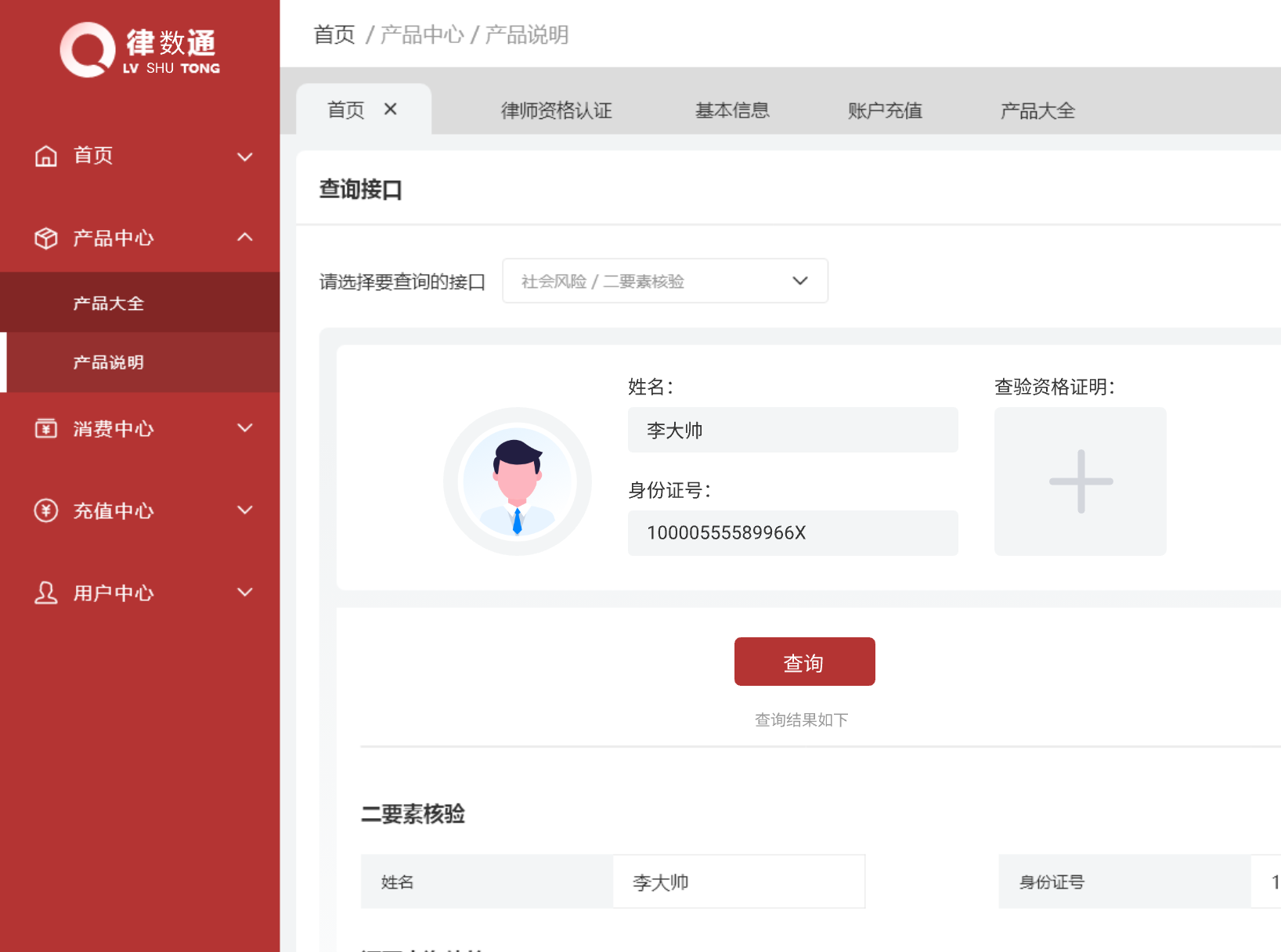Click plus icon to upload 查验资格证明
The width and height of the screenshot is (1281, 952).
click(1080, 481)
